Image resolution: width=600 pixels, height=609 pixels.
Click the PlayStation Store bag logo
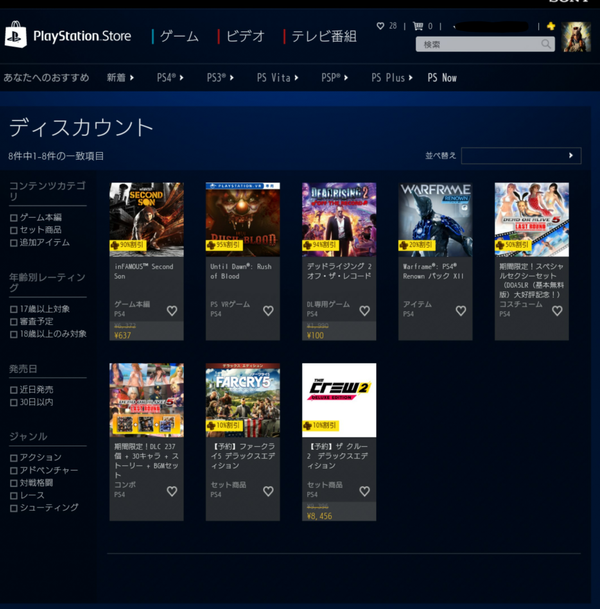click(16, 35)
